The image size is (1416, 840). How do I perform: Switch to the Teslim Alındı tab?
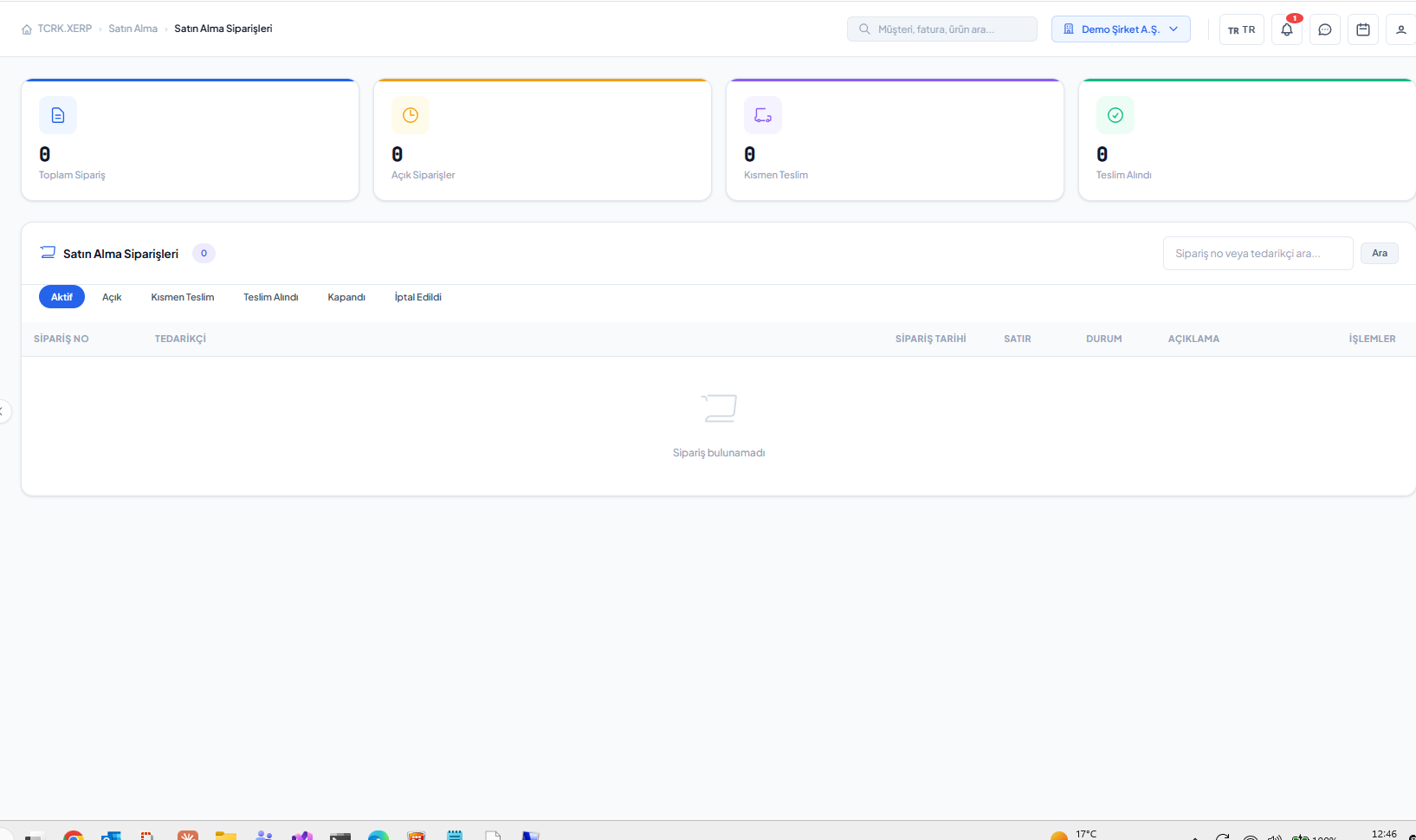coord(271,297)
